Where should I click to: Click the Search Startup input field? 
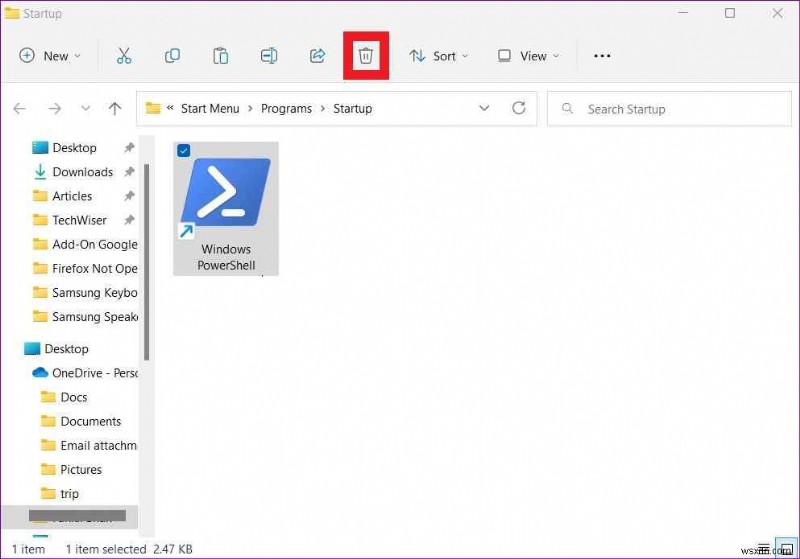point(669,109)
